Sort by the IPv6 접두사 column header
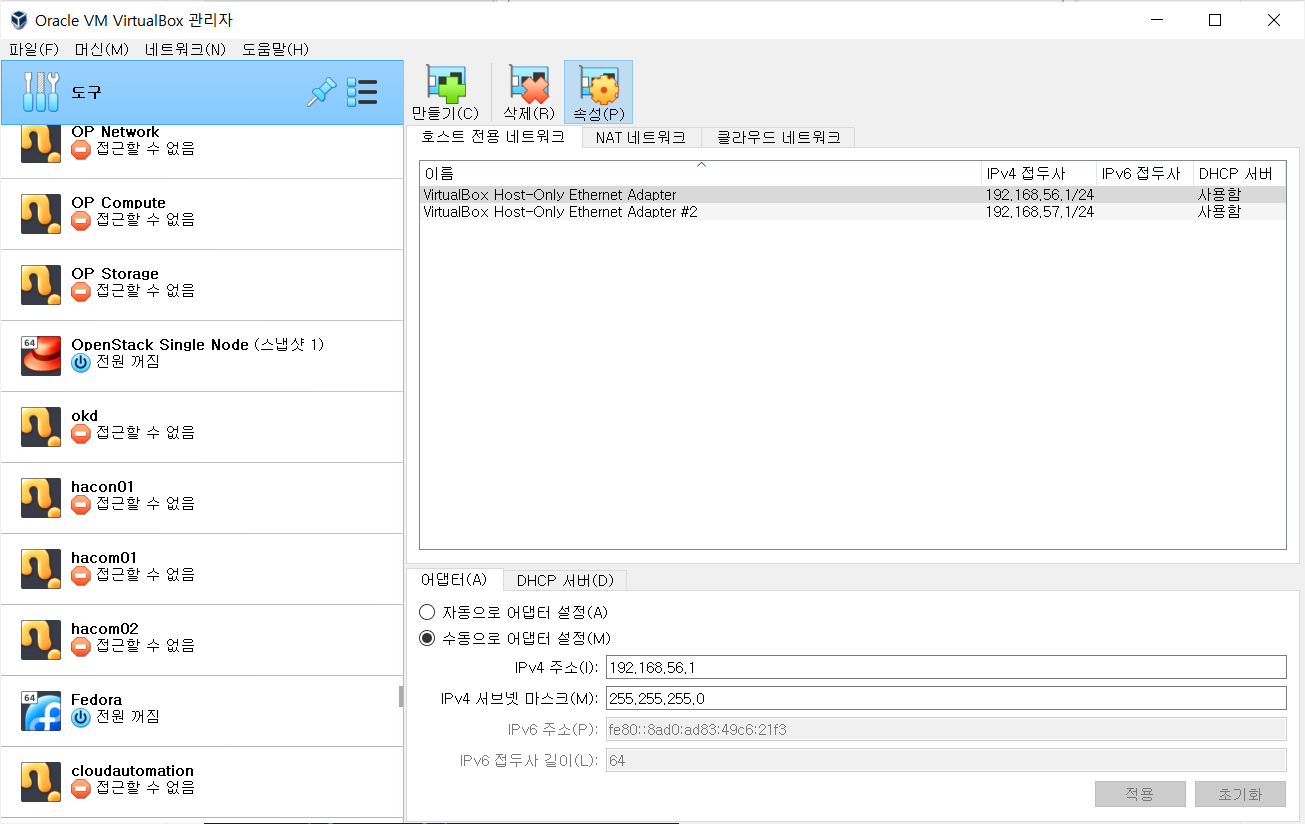This screenshot has width=1305, height=824. (1145, 174)
